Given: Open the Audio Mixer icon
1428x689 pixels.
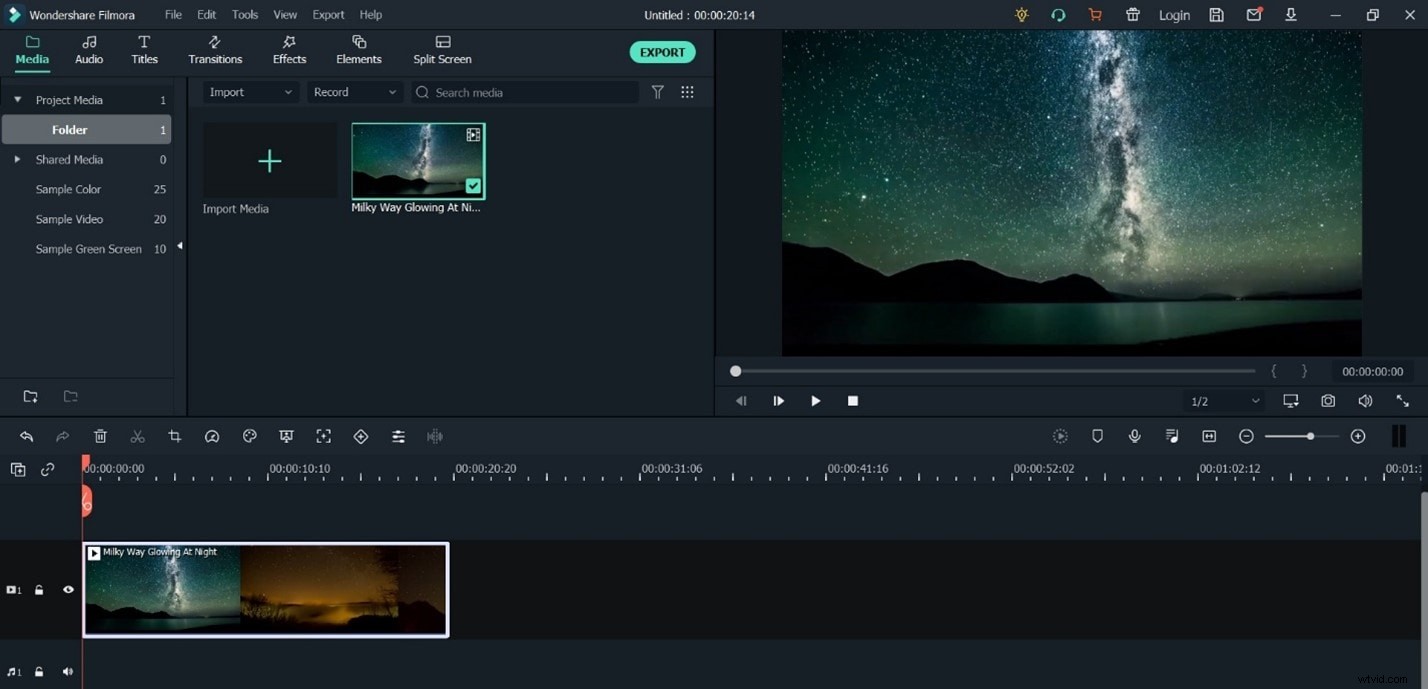Looking at the screenshot, I should 1171,436.
